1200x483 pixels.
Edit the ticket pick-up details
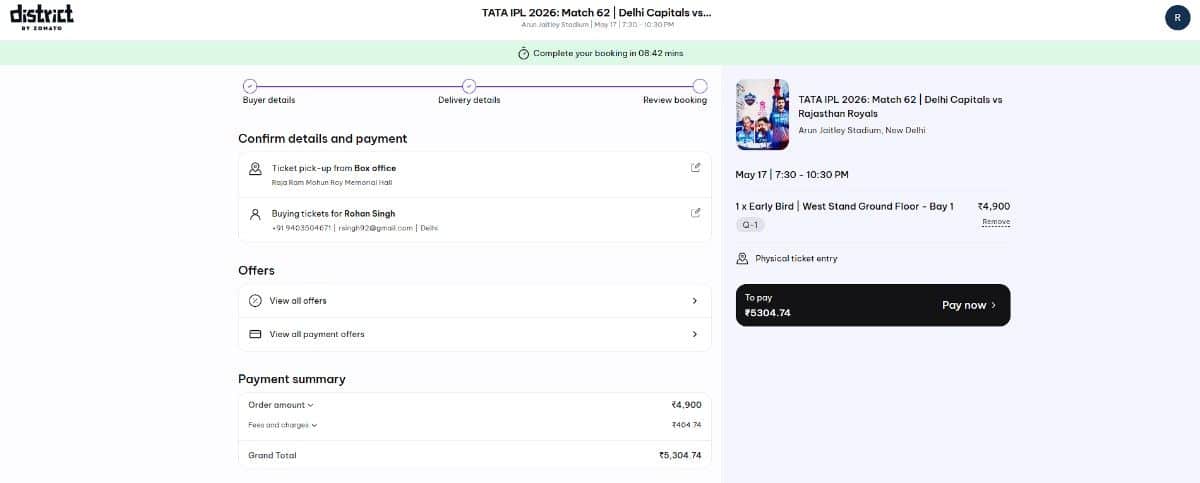pyautogui.click(x=696, y=167)
